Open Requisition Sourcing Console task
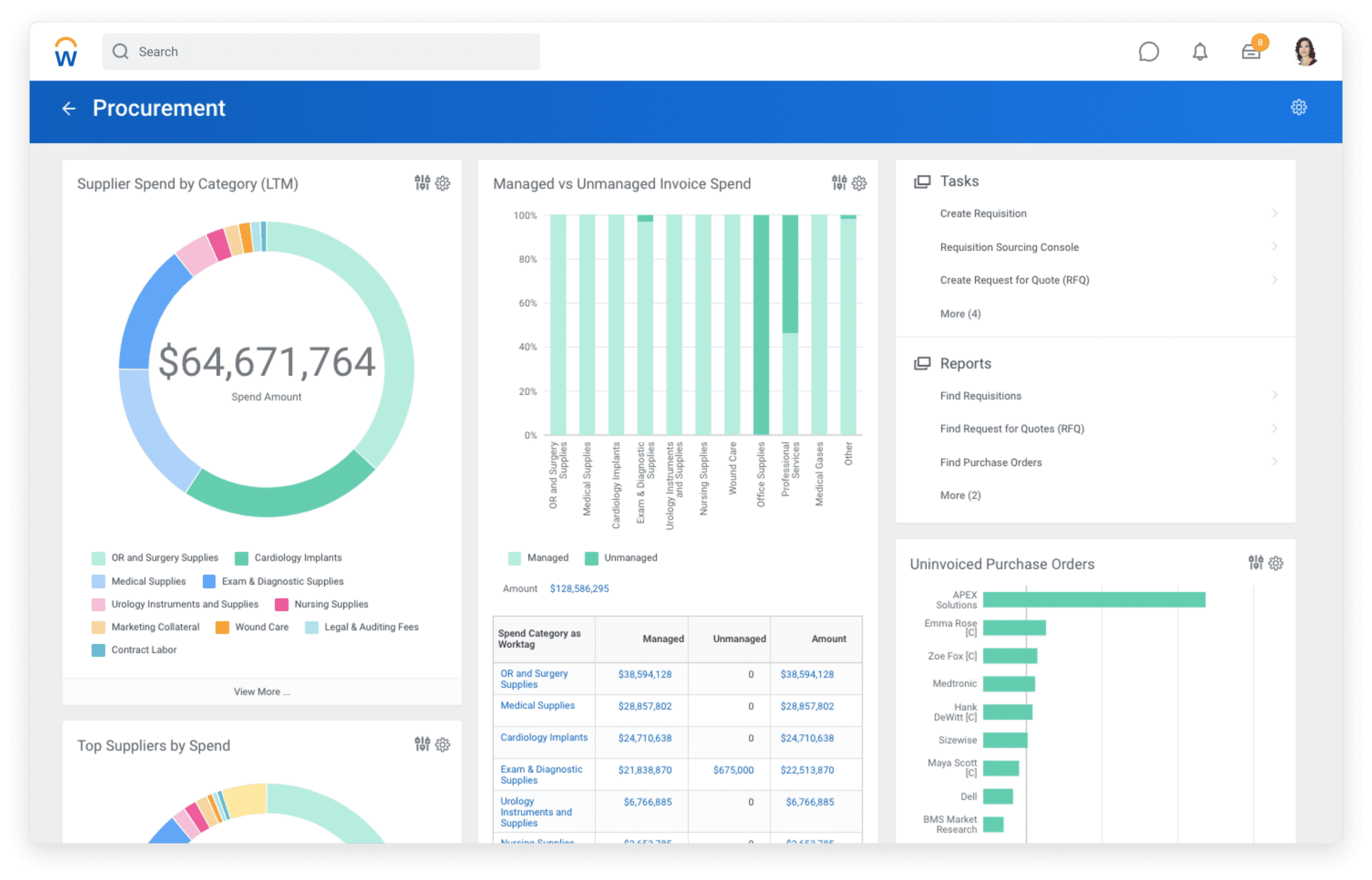The height and width of the screenshot is (880, 1372). click(x=1009, y=247)
